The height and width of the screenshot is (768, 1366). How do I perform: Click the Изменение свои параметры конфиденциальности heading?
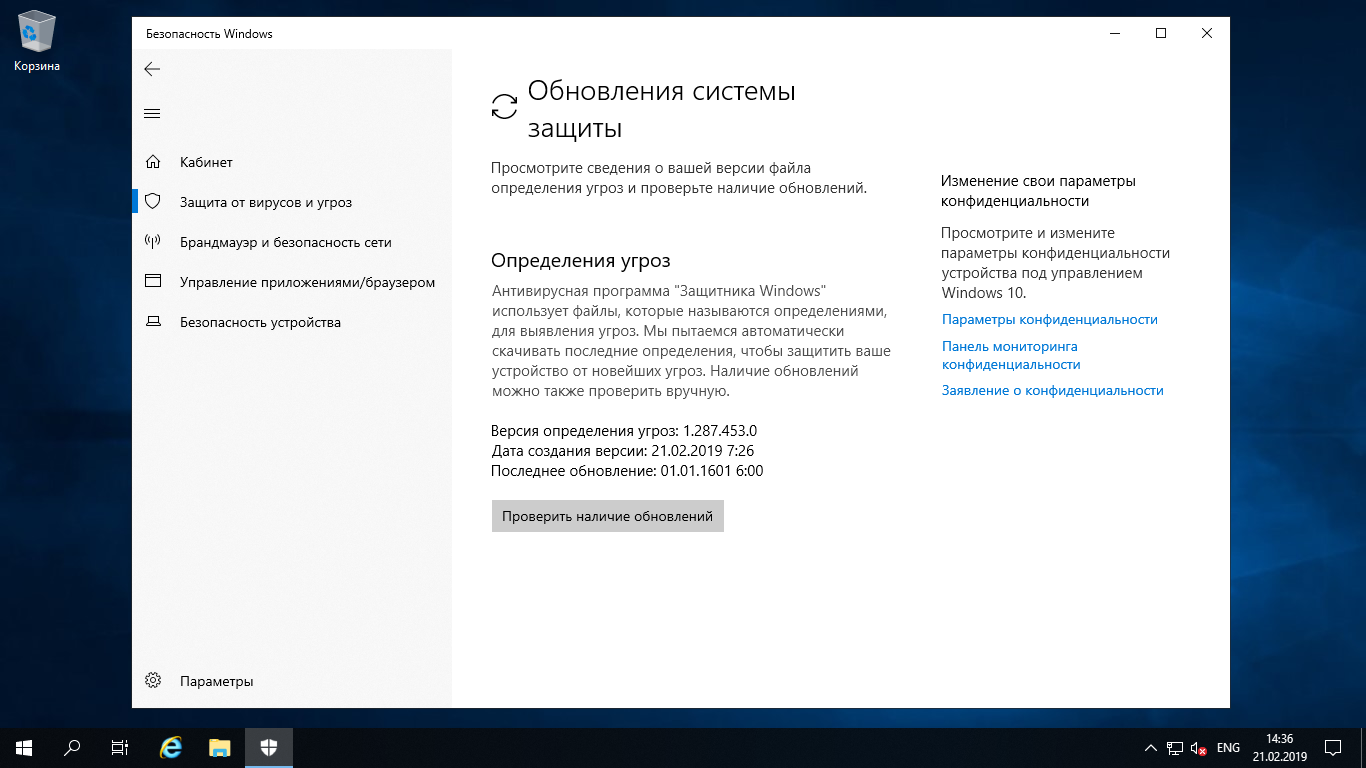(x=1038, y=191)
